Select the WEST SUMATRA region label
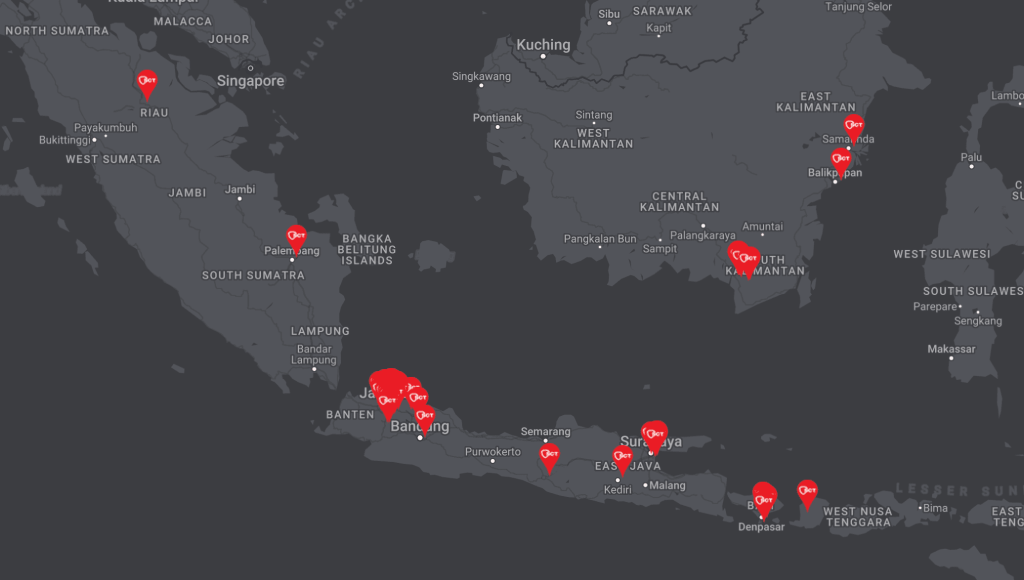The image size is (1024, 580). point(113,159)
